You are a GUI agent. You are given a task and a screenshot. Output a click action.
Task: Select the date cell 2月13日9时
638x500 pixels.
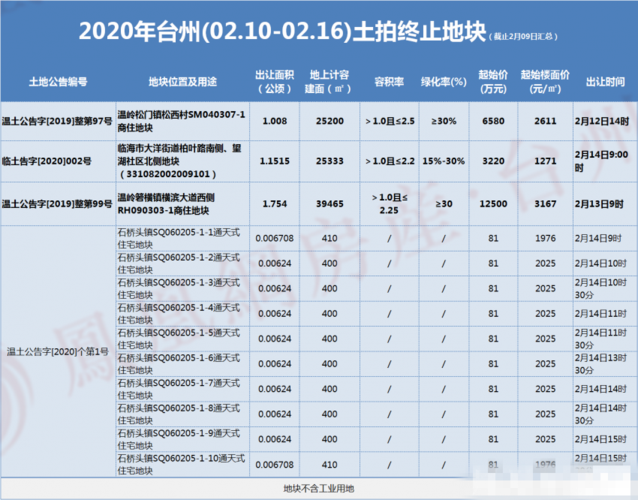pos(606,203)
